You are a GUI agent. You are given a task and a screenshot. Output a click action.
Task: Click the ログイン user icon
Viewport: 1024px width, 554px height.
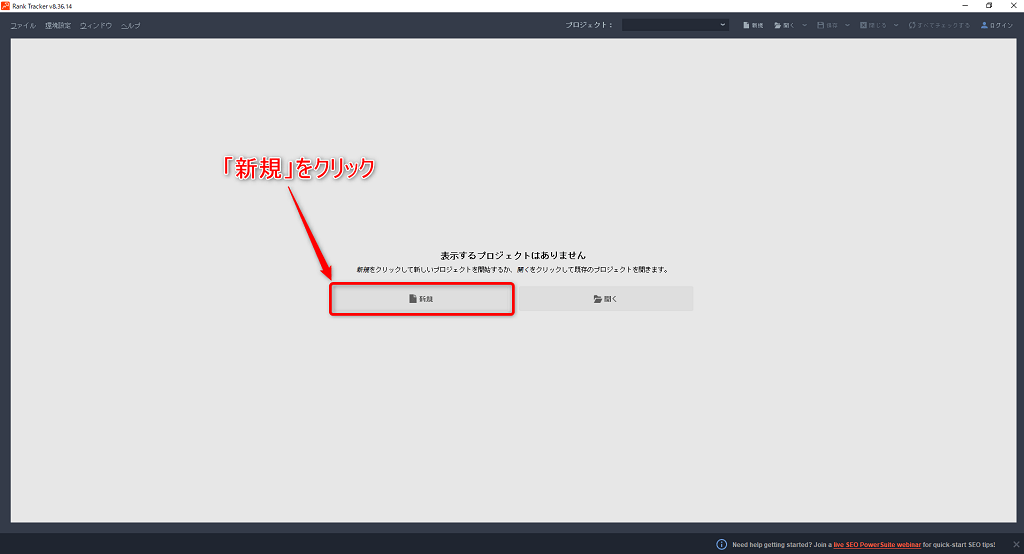click(985, 25)
